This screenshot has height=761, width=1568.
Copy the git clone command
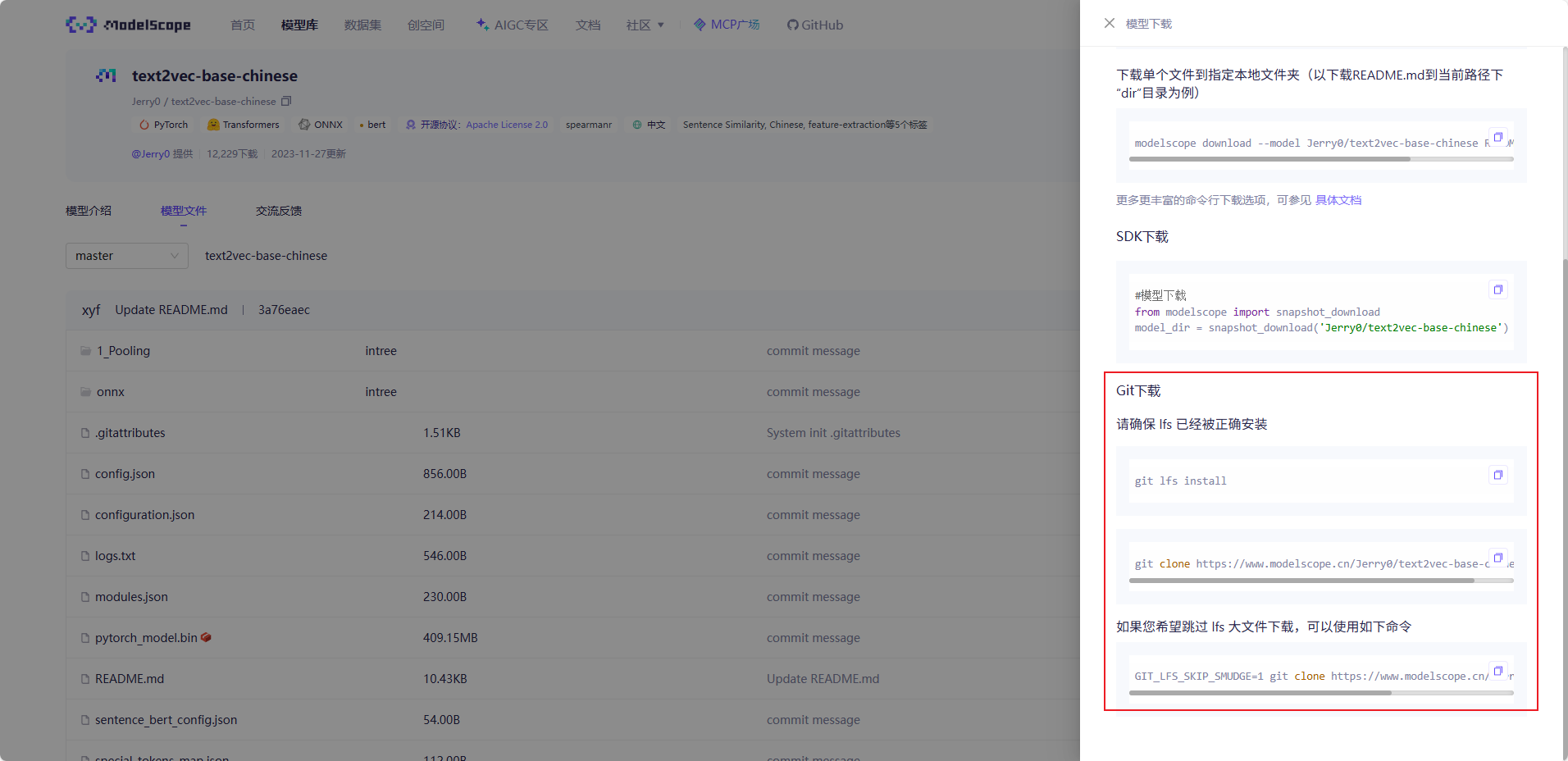click(x=1497, y=558)
